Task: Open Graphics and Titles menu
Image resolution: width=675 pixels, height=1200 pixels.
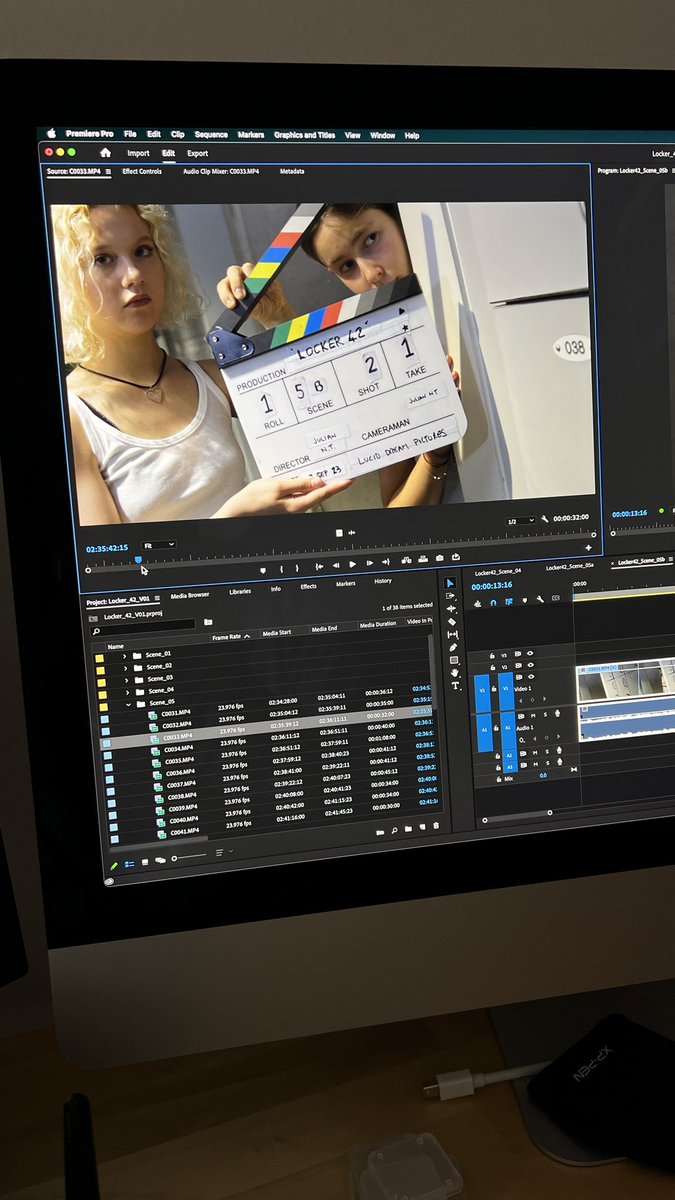Action: tap(304, 135)
